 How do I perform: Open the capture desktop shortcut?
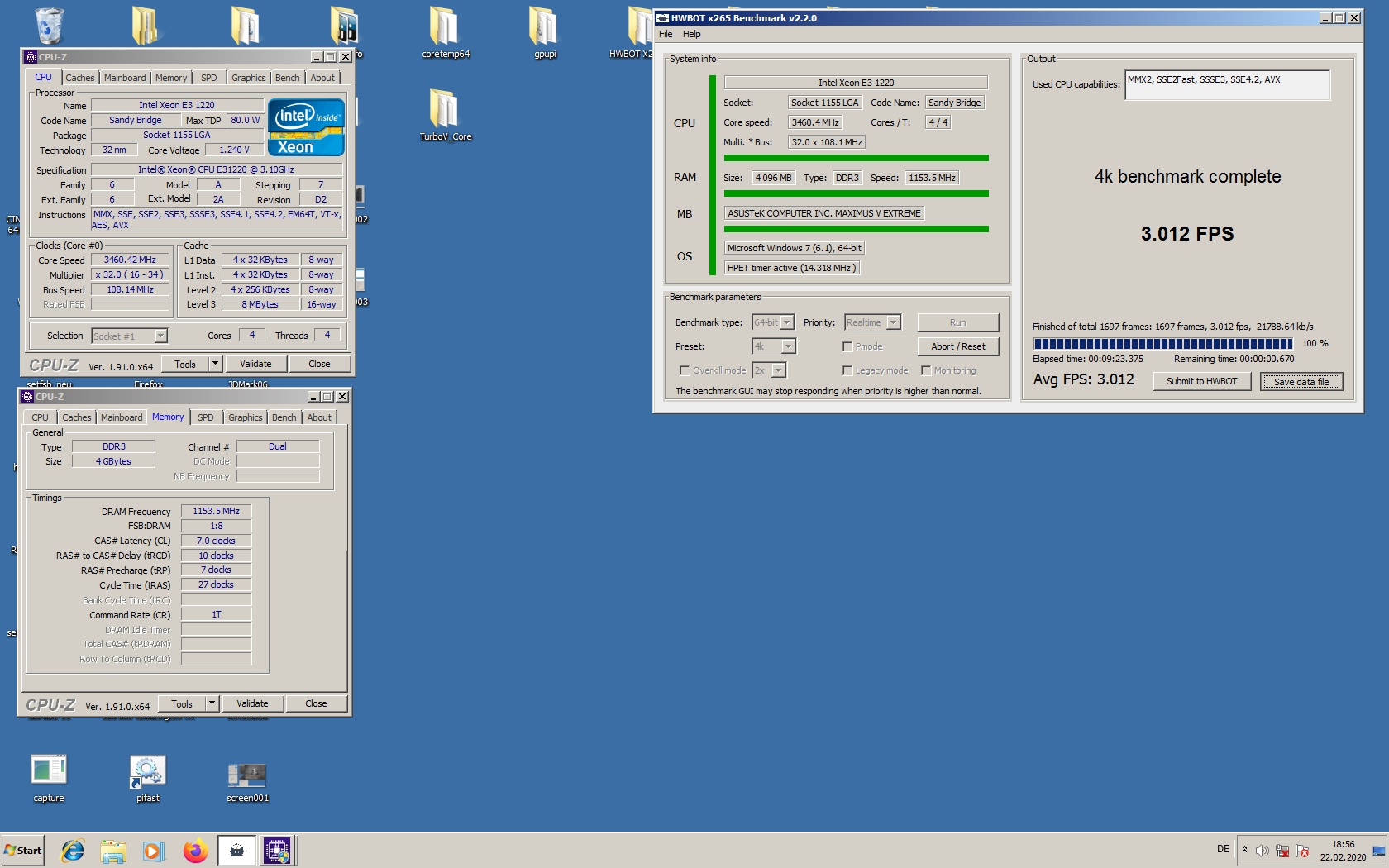(x=49, y=778)
